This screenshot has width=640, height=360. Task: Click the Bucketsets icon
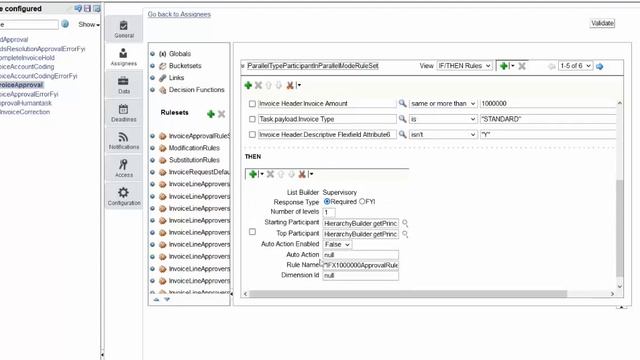coord(162,66)
